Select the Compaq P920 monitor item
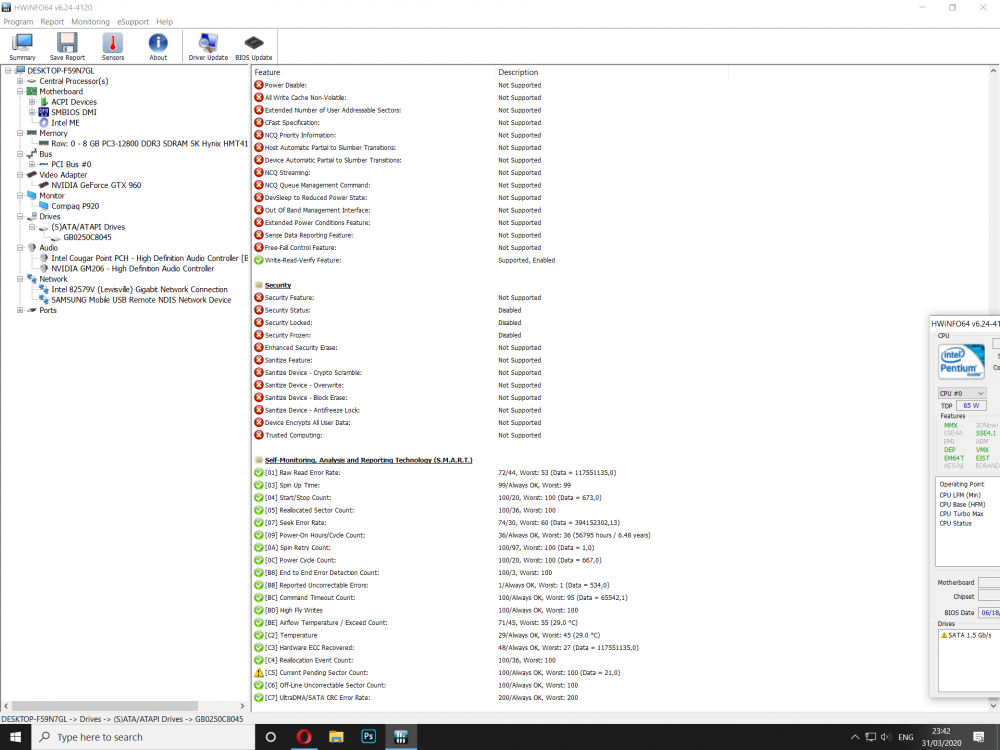 click(x=75, y=206)
